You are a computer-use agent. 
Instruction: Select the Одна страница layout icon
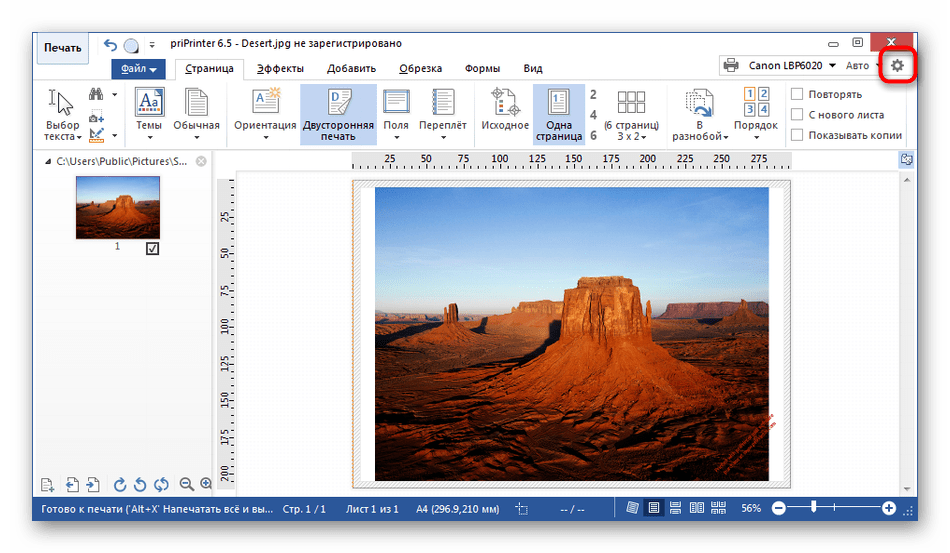[x=558, y=103]
